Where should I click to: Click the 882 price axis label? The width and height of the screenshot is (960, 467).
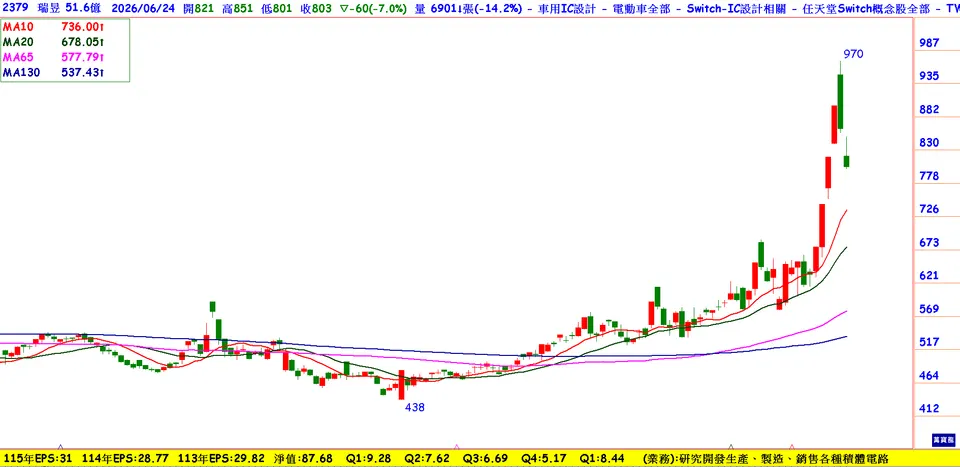click(929, 110)
